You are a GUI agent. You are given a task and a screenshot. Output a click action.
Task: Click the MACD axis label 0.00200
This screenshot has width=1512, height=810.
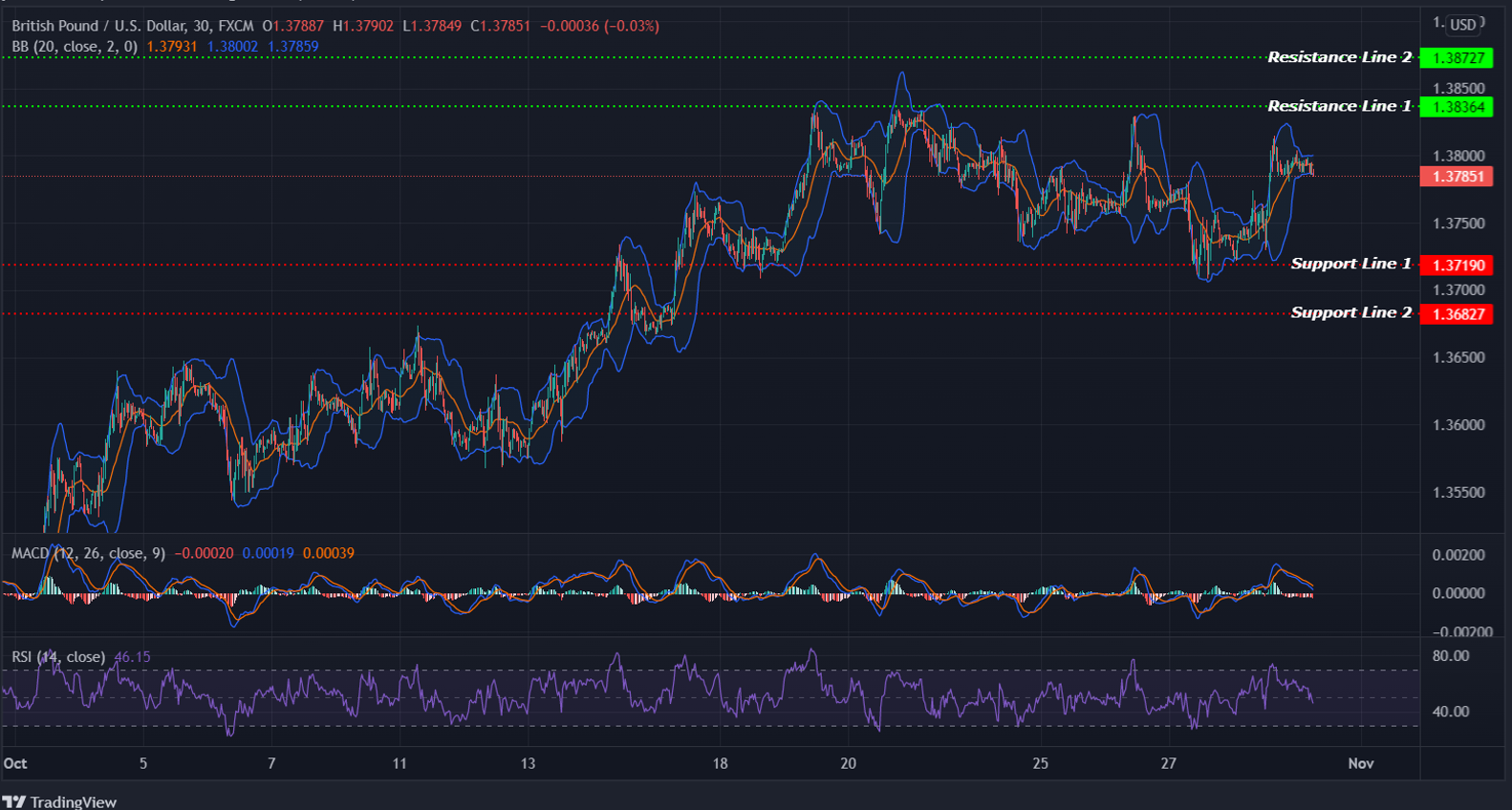coord(1458,555)
